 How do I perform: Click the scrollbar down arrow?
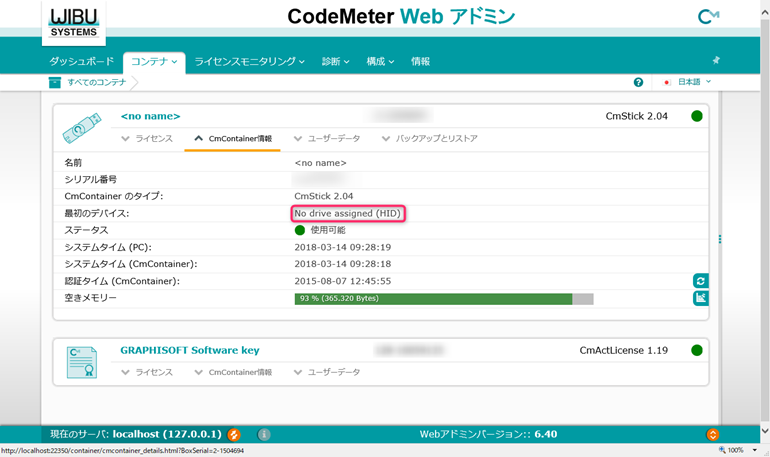[x=765, y=430]
